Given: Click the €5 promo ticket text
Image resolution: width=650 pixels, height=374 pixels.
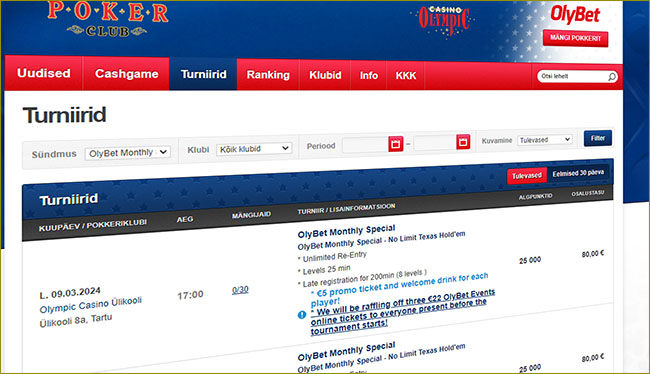Looking at the screenshot, I should click(x=399, y=289).
